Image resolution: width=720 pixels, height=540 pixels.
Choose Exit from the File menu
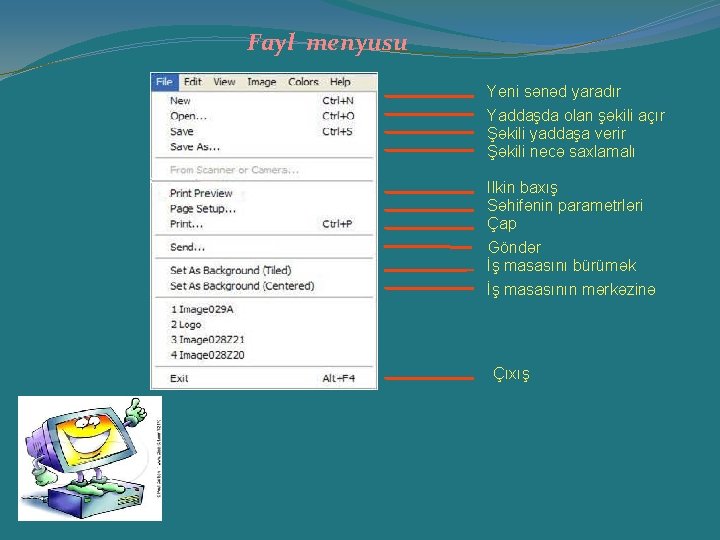(264, 378)
